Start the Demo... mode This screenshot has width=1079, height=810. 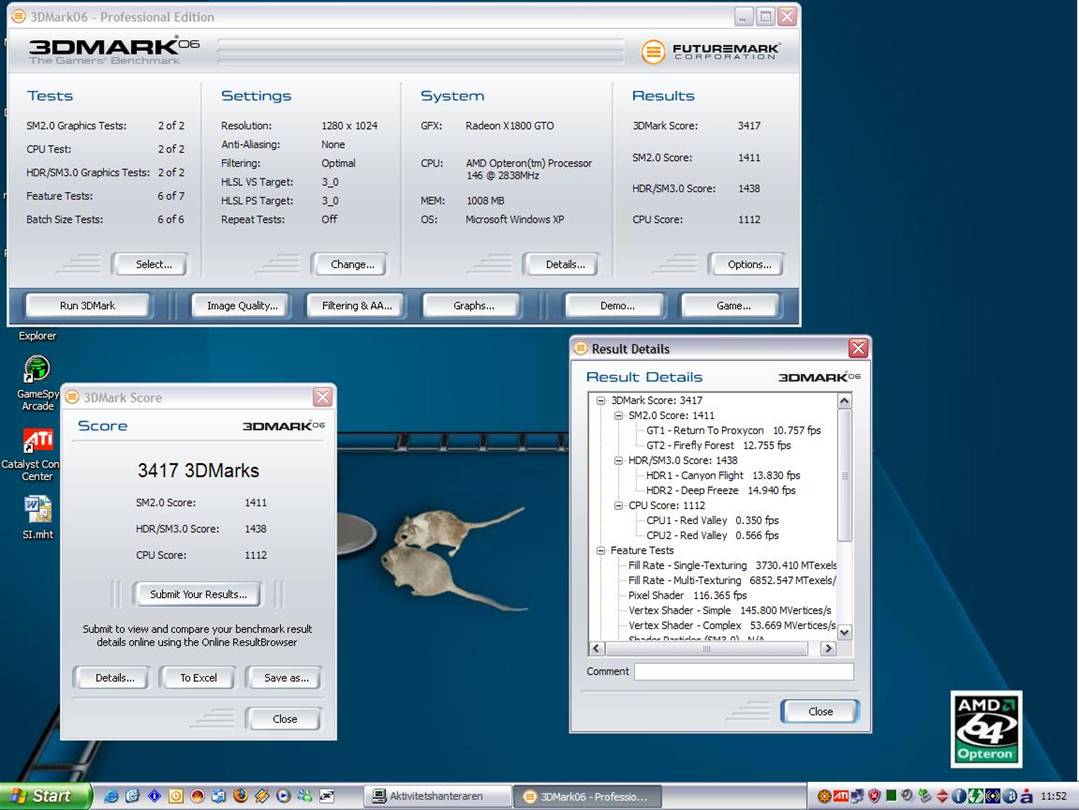pos(617,306)
